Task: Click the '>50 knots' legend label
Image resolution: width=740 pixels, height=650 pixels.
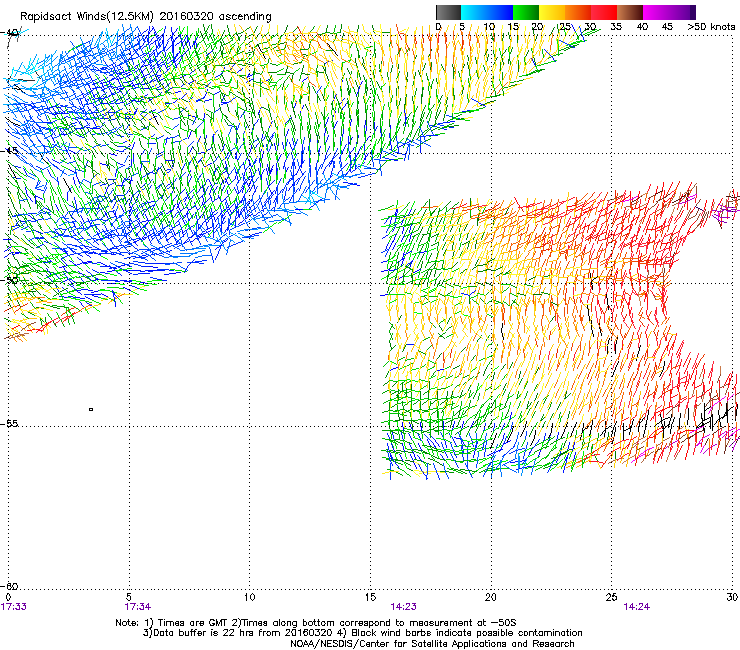Action: click(x=711, y=27)
